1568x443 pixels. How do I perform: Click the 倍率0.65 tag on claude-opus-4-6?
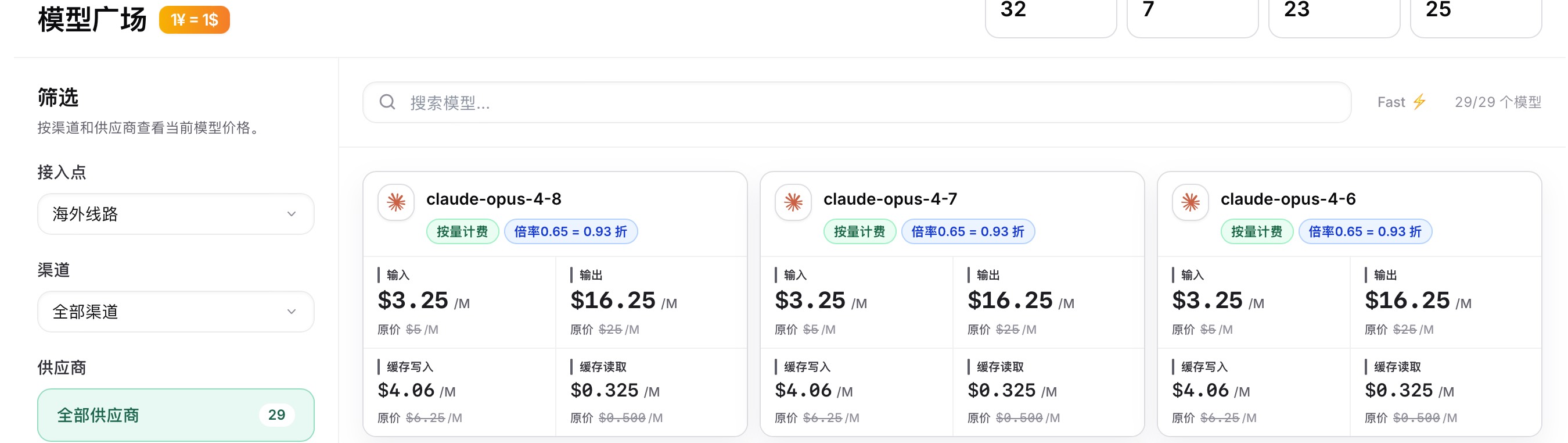click(1365, 231)
